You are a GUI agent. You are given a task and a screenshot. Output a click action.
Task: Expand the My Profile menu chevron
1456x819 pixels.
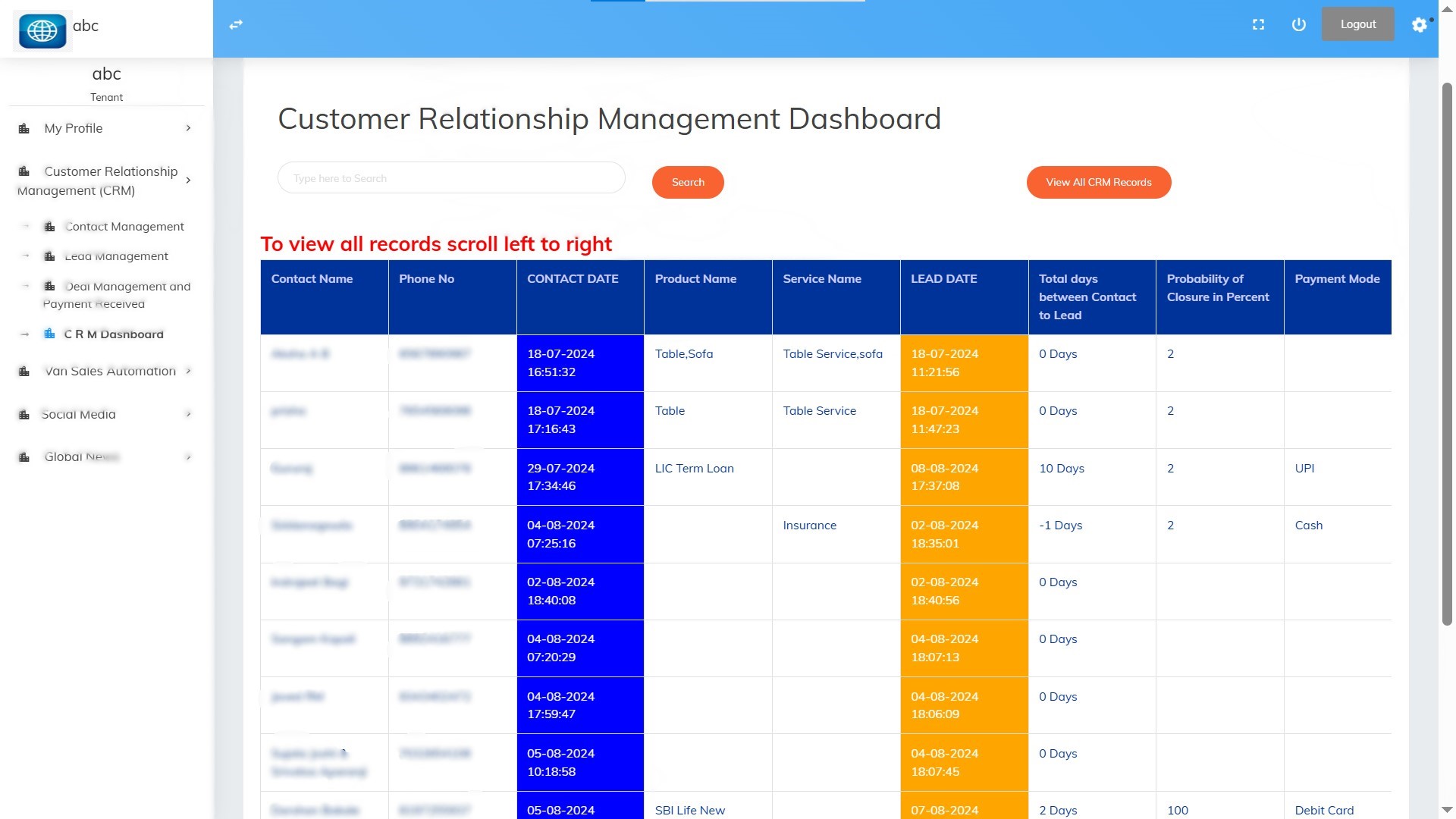[188, 128]
